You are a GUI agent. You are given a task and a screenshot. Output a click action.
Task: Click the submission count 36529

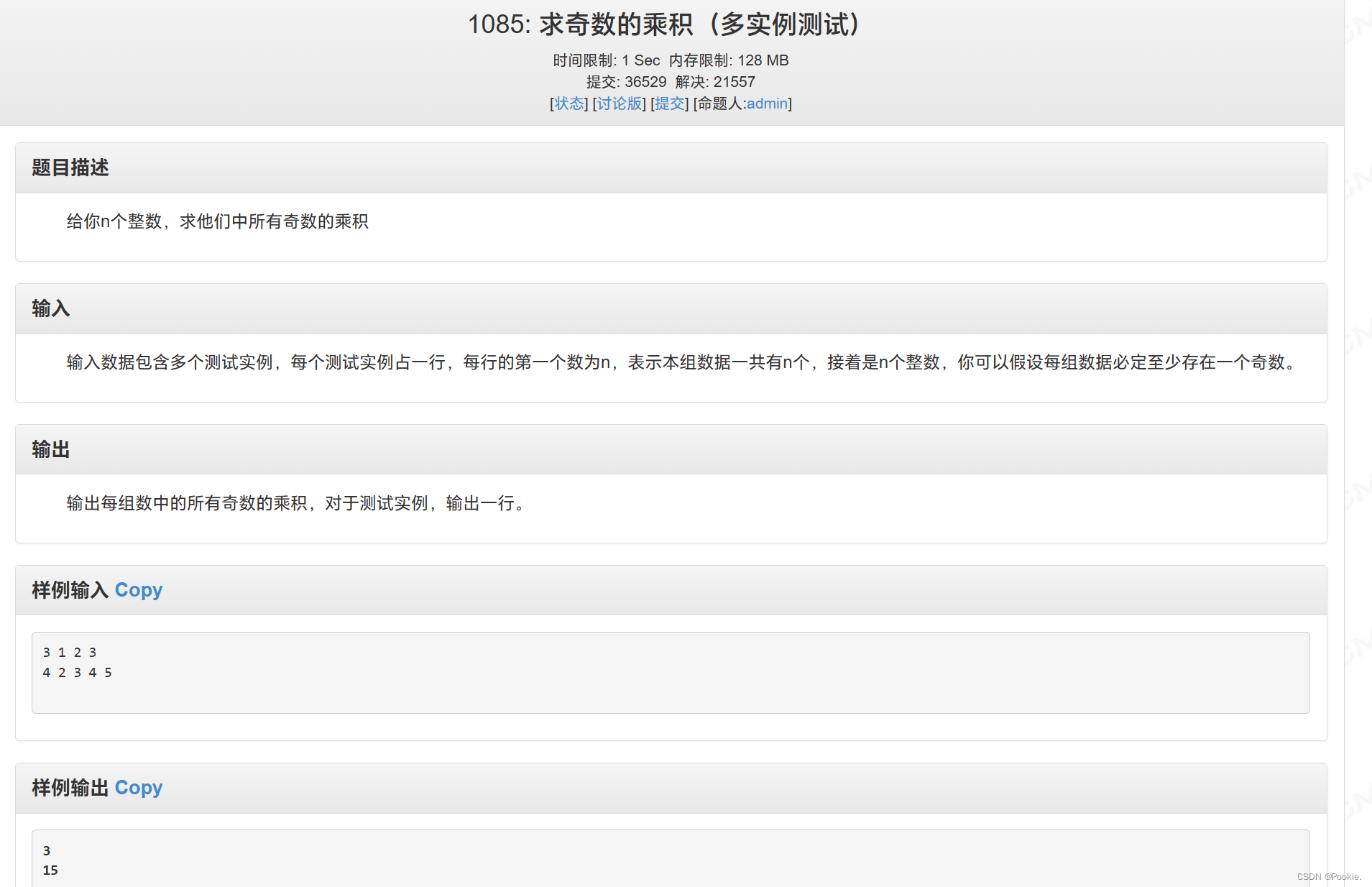[645, 82]
